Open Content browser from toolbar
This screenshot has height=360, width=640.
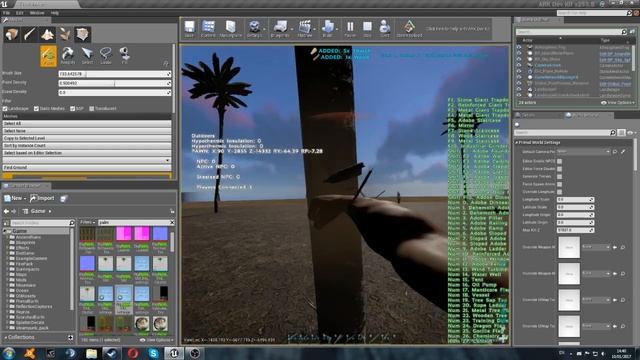click(x=208, y=29)
